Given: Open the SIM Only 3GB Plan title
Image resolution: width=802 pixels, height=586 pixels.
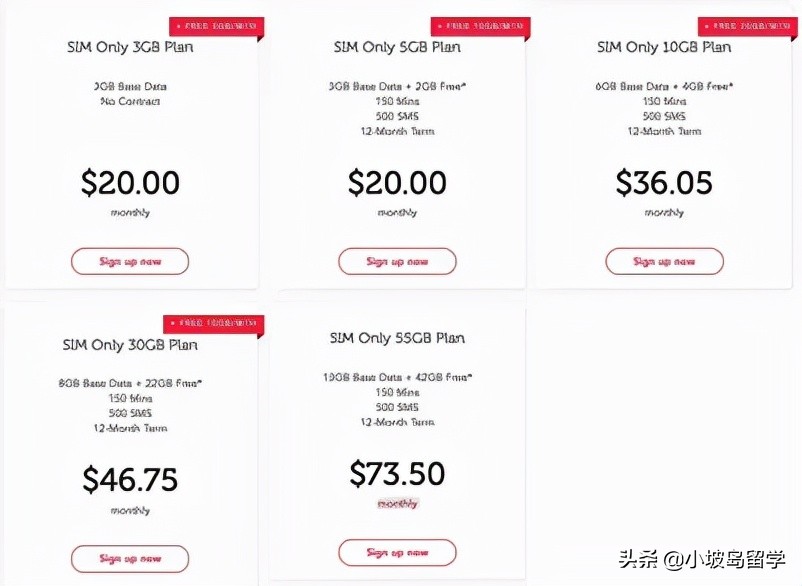Looking at the screenshot, I should pos(130,47).
